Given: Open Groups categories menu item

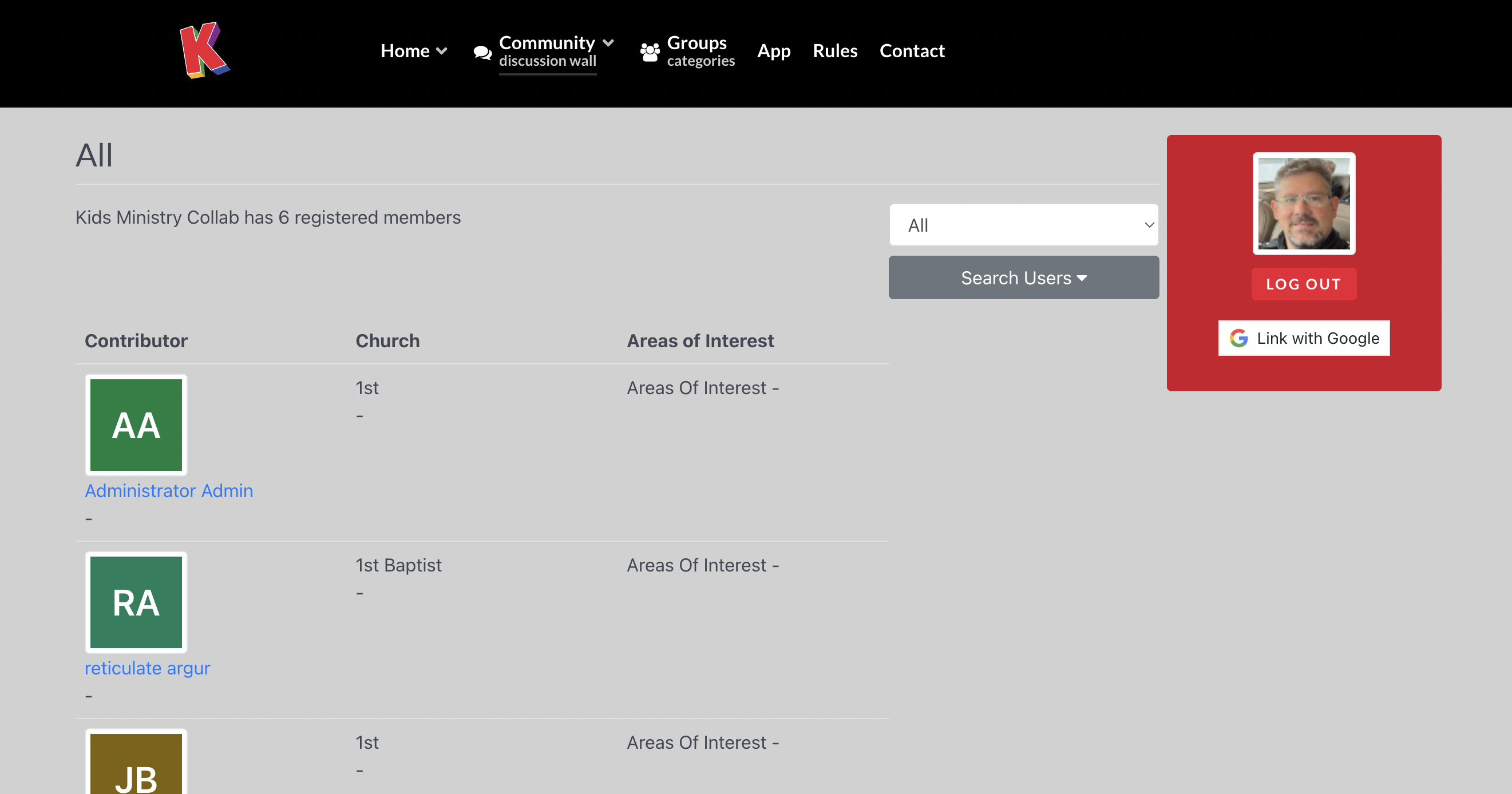Looking at the screenshot, I should [700, 51].
